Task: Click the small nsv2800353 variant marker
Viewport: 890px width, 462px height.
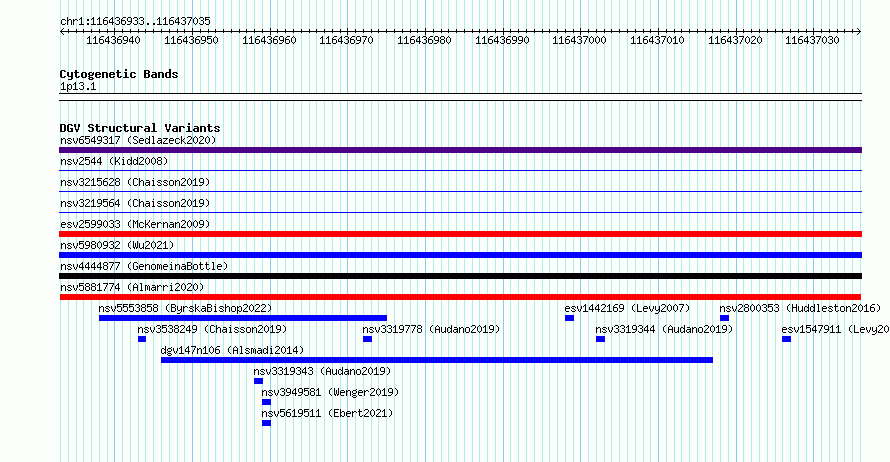Action: point(724,318)
